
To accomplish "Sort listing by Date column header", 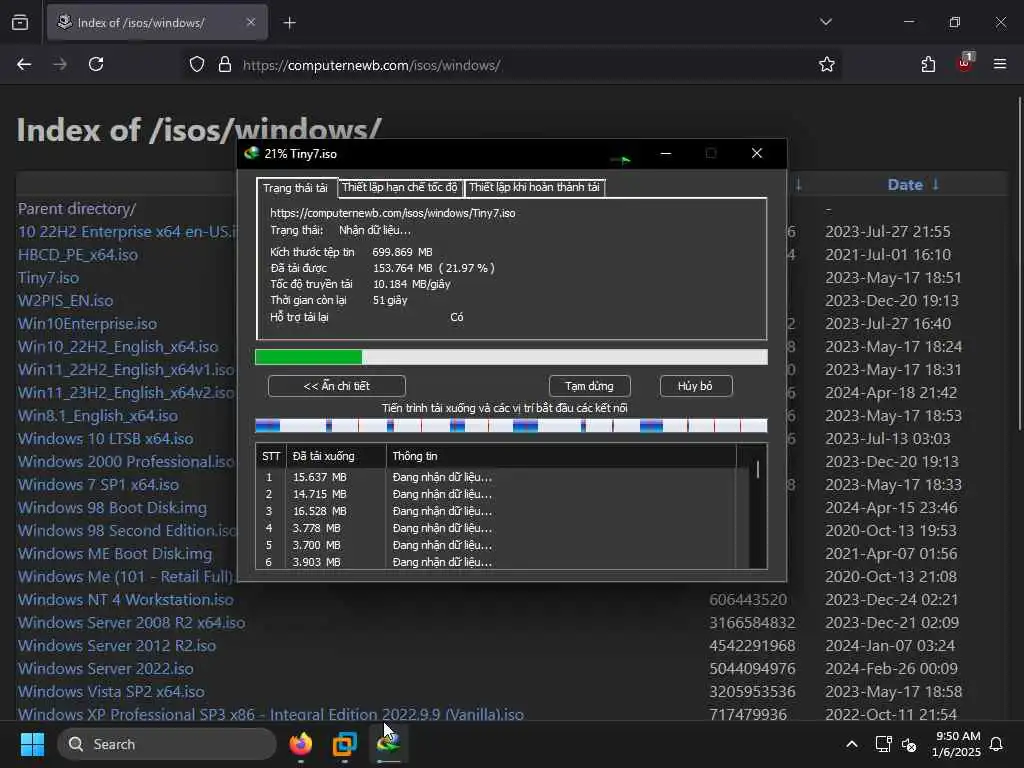I will [x=905, y=185].
